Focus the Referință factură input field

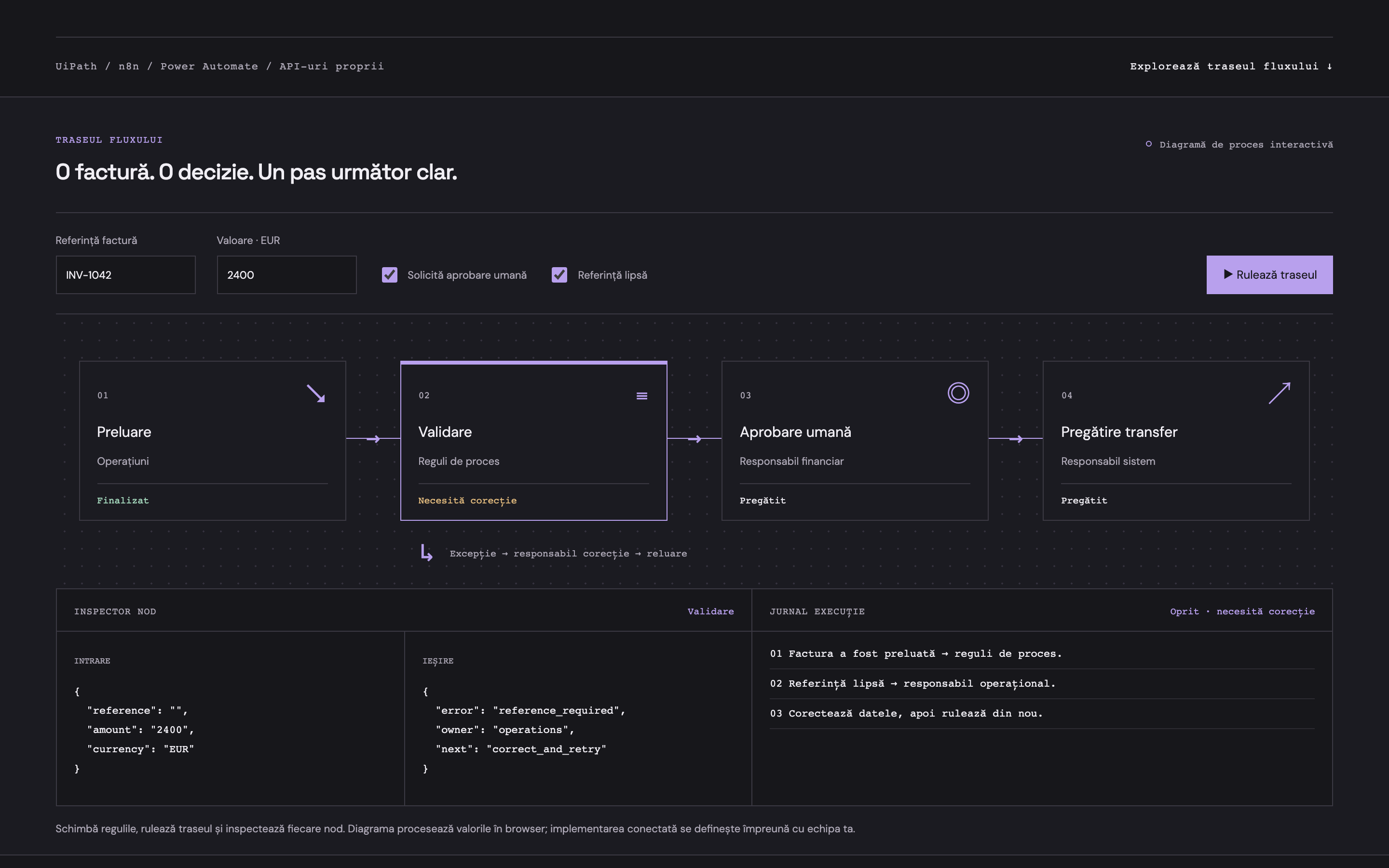coord(126,275)
